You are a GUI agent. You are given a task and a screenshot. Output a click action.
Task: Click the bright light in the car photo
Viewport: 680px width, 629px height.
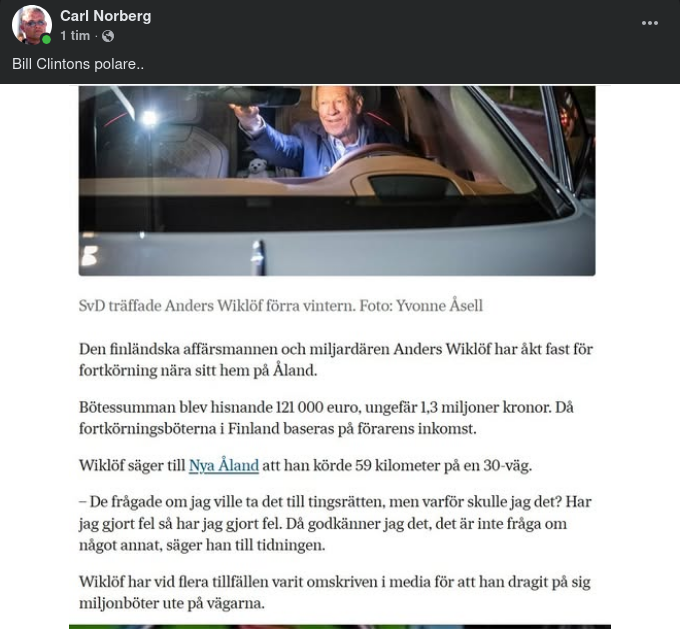click(149, 118)
